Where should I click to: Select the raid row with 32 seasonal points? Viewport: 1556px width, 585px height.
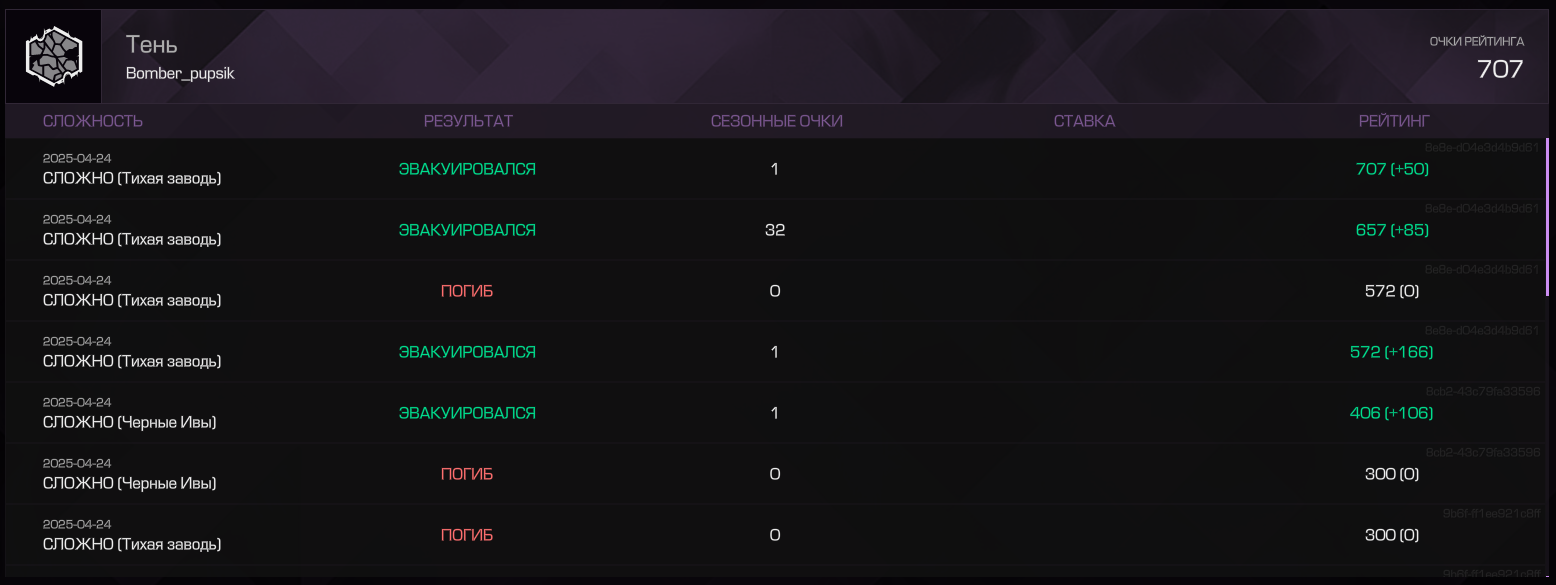tap(776, 230)
